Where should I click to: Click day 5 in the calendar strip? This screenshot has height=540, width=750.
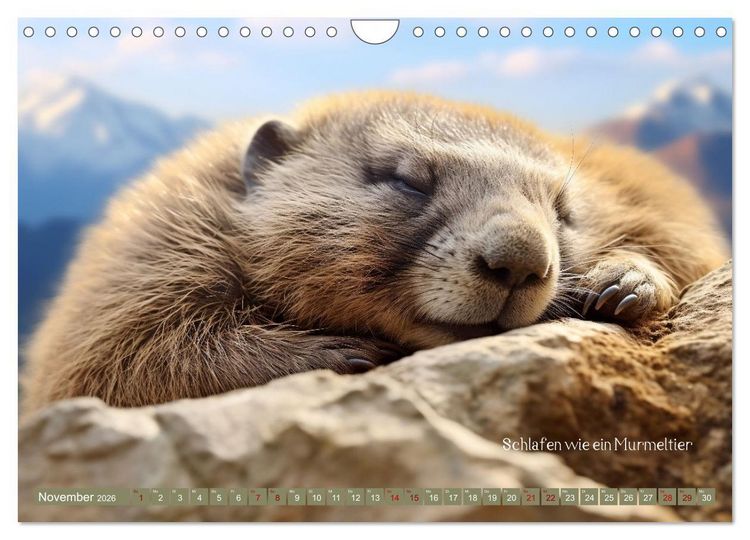(219, 497)
